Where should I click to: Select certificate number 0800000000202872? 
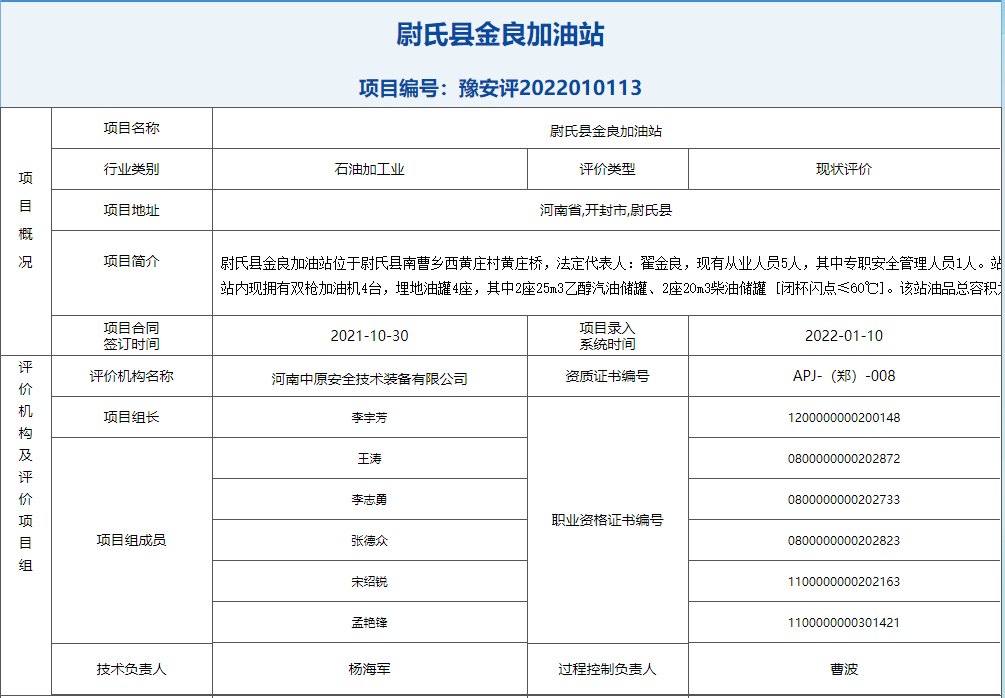pyautogui.click(x=843, y=459)
